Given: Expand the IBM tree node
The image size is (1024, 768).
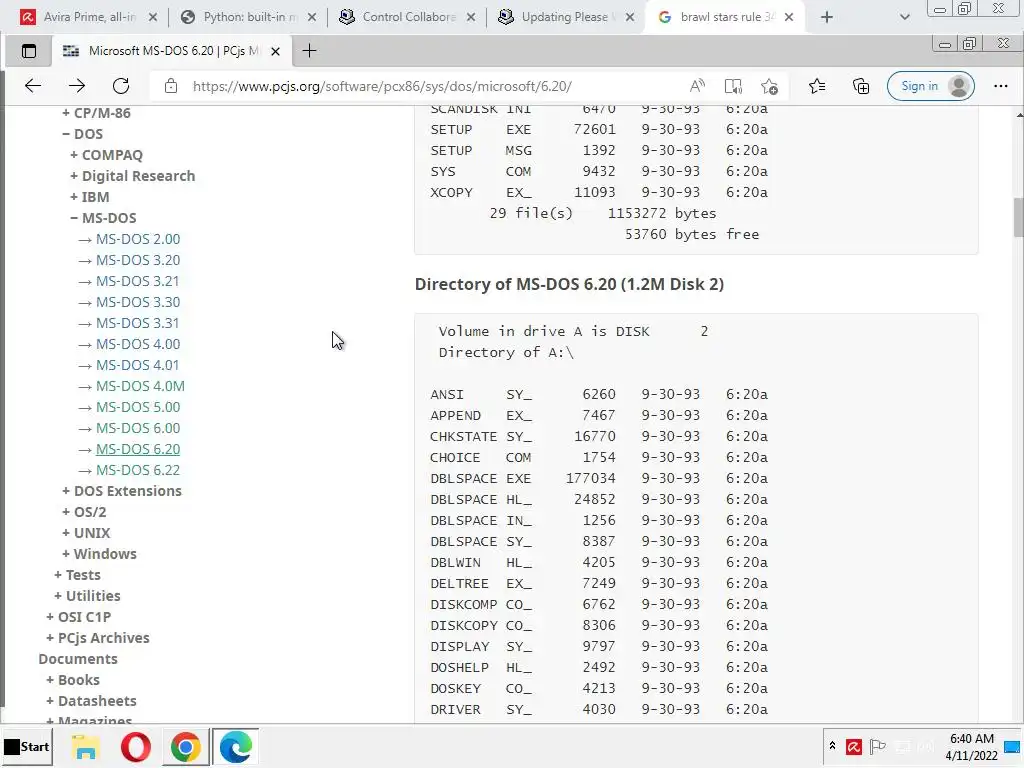Looking at the screenshot, I should tap(89, 197).
